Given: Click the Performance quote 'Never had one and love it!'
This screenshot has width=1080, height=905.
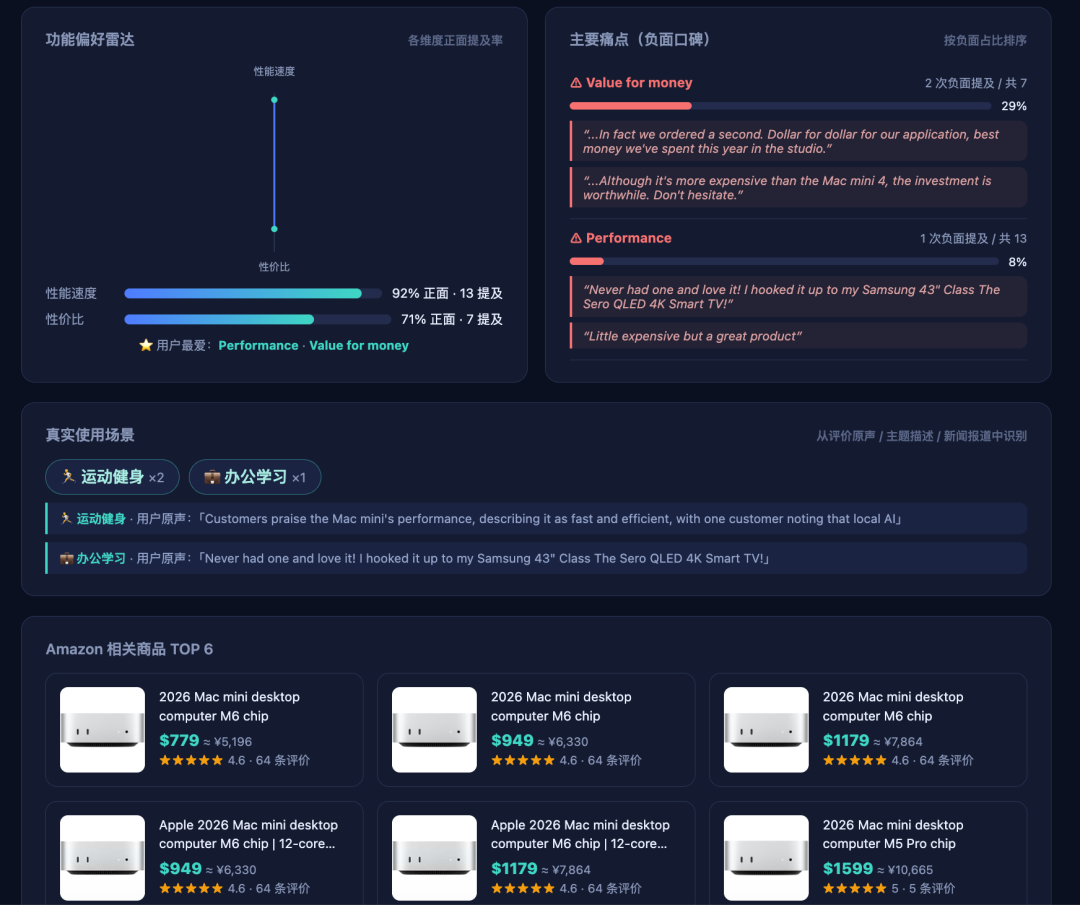Looking at the screenshot, I should [x=798, y=297].
